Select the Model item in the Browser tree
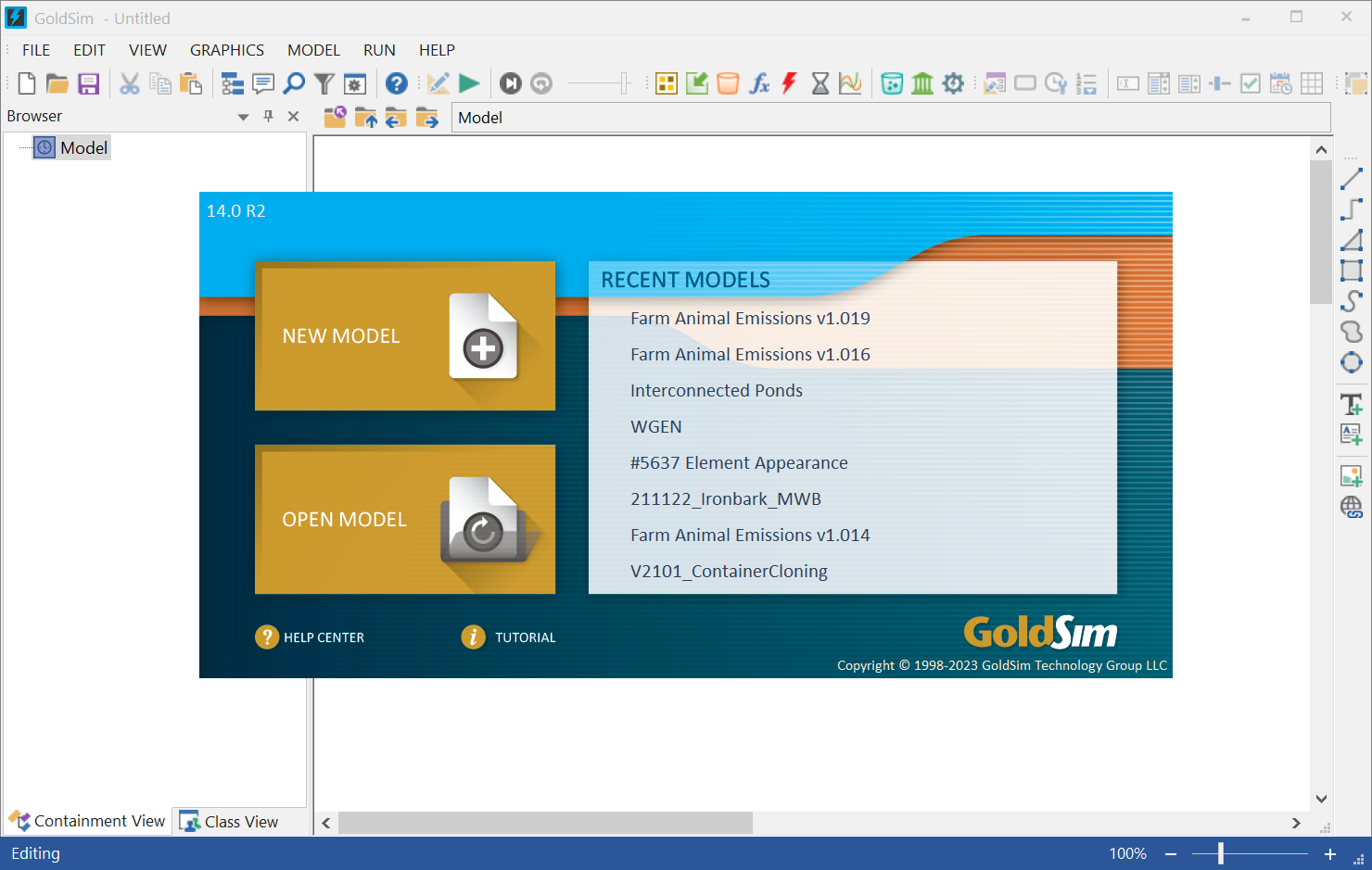 83,147
